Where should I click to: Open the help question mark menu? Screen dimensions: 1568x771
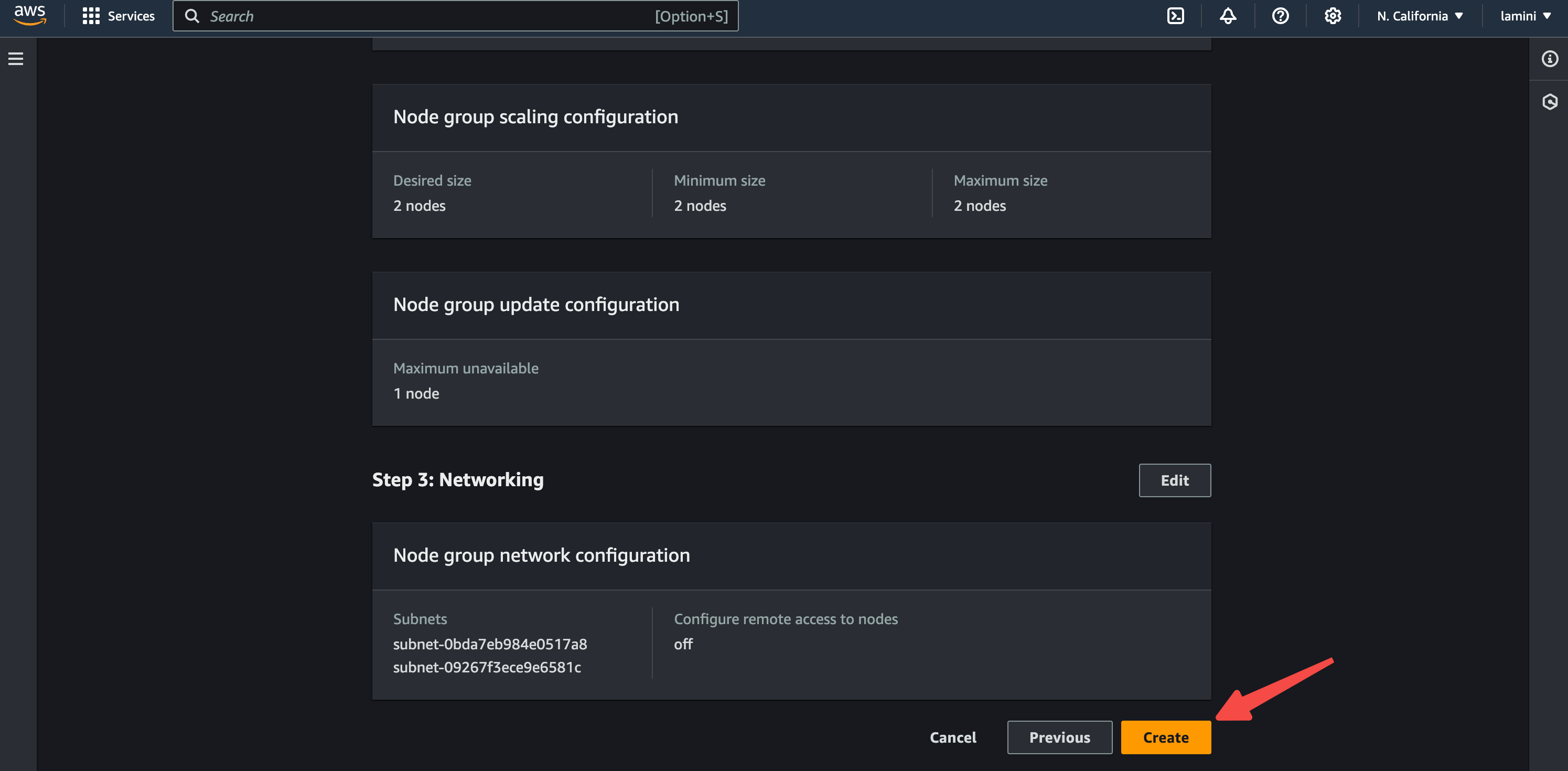click(1280, 16)
